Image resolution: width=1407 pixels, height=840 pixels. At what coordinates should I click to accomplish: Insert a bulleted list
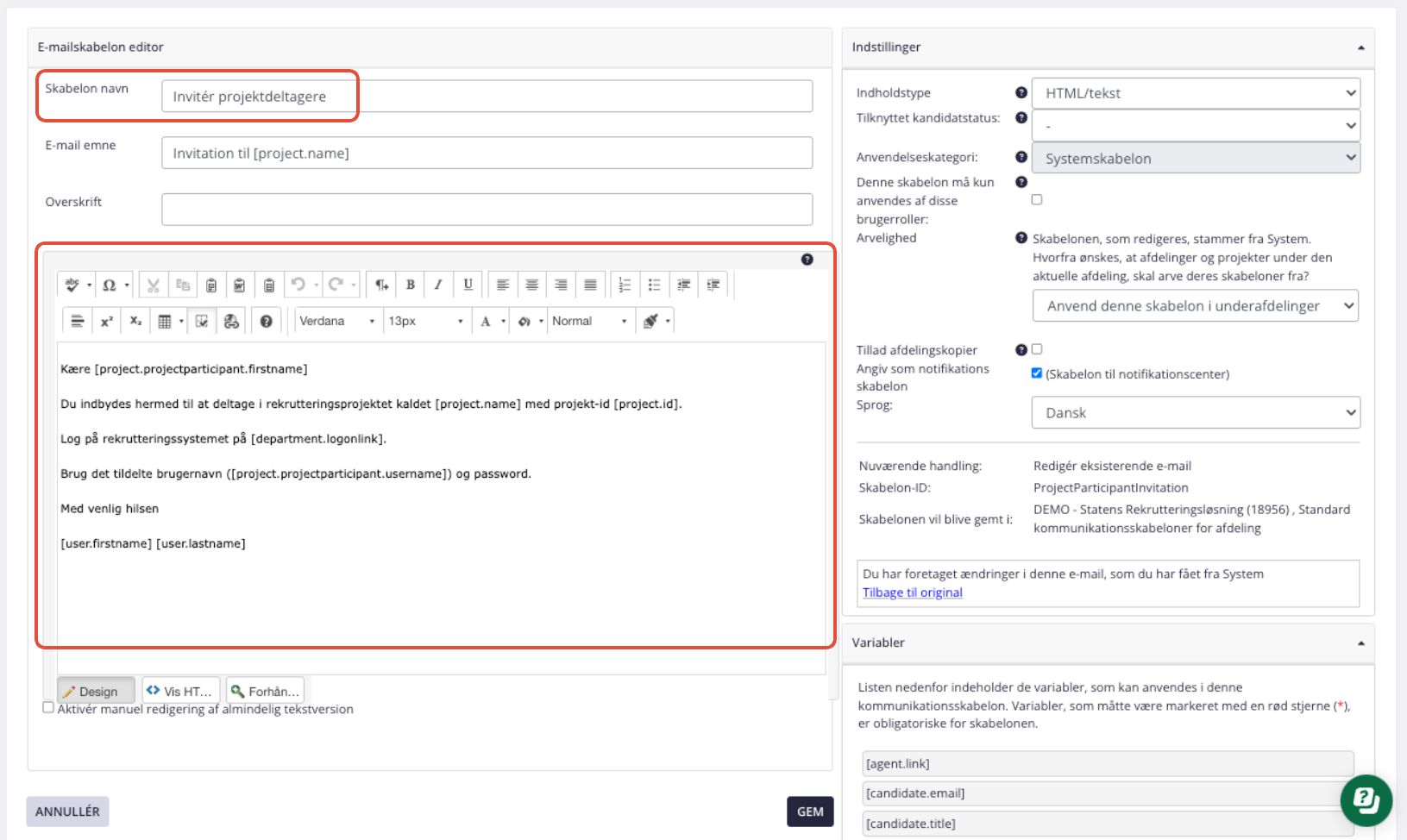point(655,285)
